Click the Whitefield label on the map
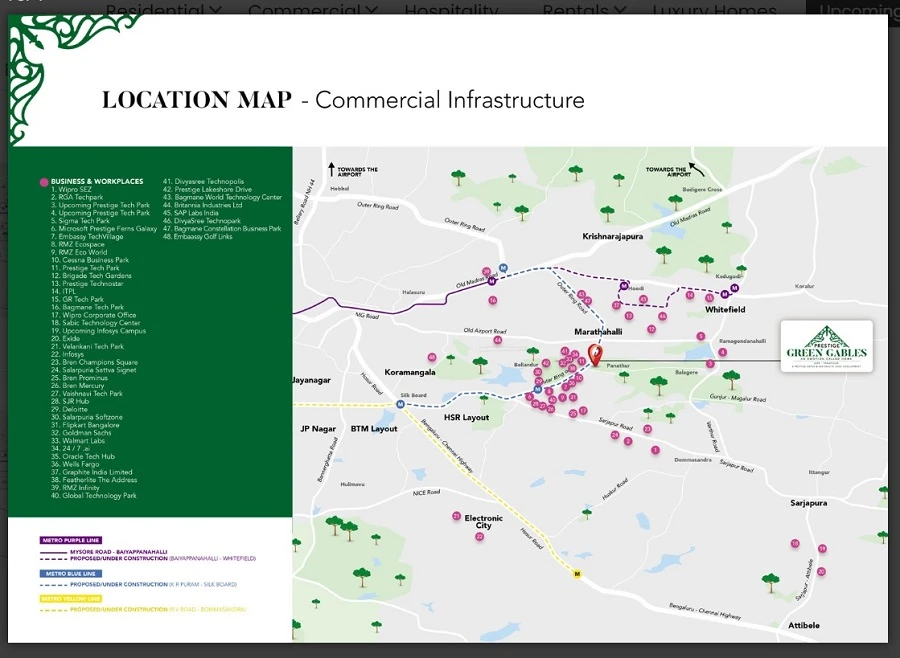The image size is (900, 658). click(x=725, y=310)
